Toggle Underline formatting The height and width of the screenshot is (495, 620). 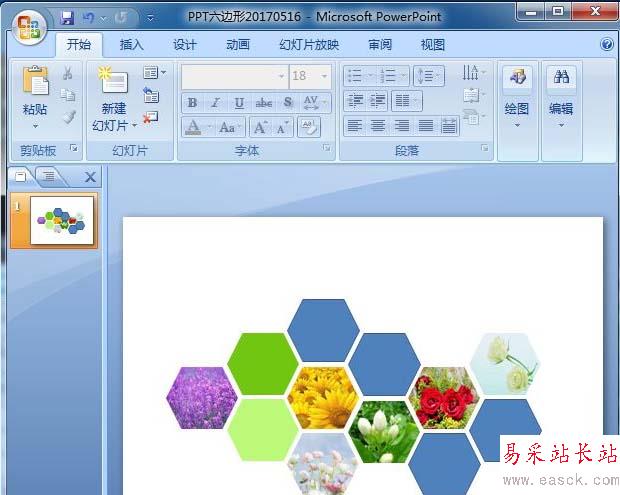click(239, 103)
